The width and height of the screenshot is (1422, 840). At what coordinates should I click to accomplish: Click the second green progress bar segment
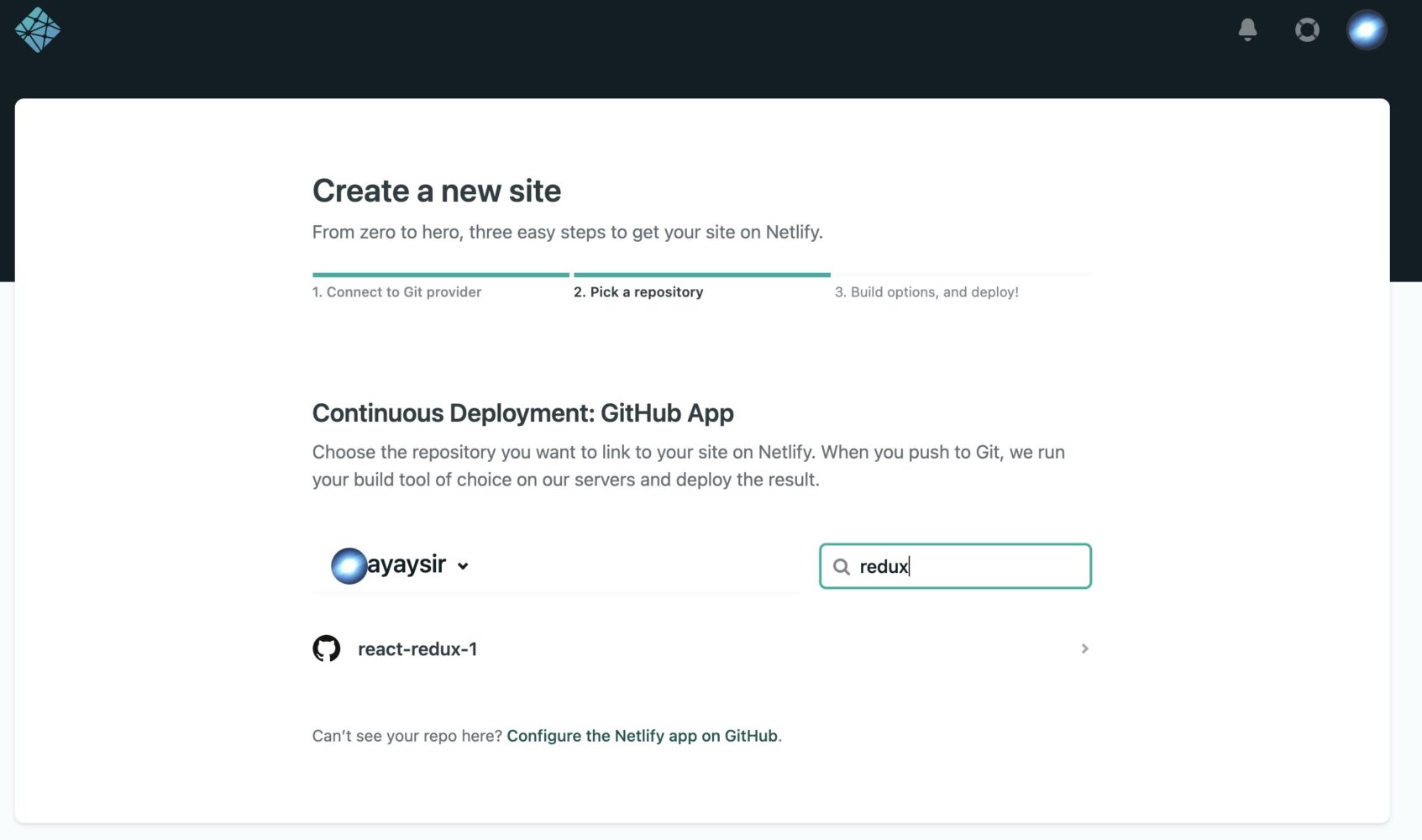click(701, 275)
